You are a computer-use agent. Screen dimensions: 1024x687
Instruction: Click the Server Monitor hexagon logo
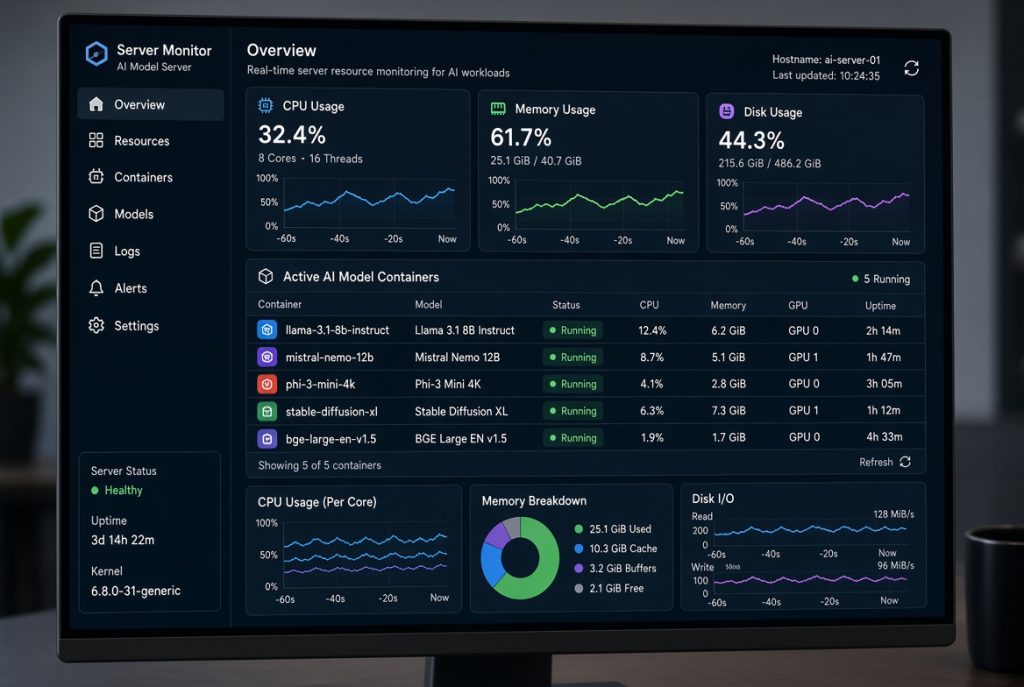pos(97,54)
